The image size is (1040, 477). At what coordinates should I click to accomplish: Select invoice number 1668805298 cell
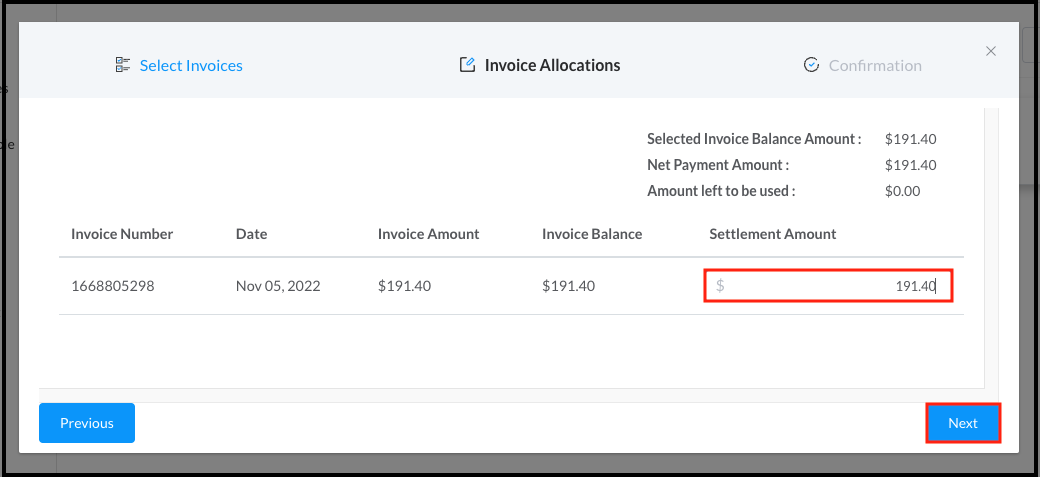coord(112,286)
